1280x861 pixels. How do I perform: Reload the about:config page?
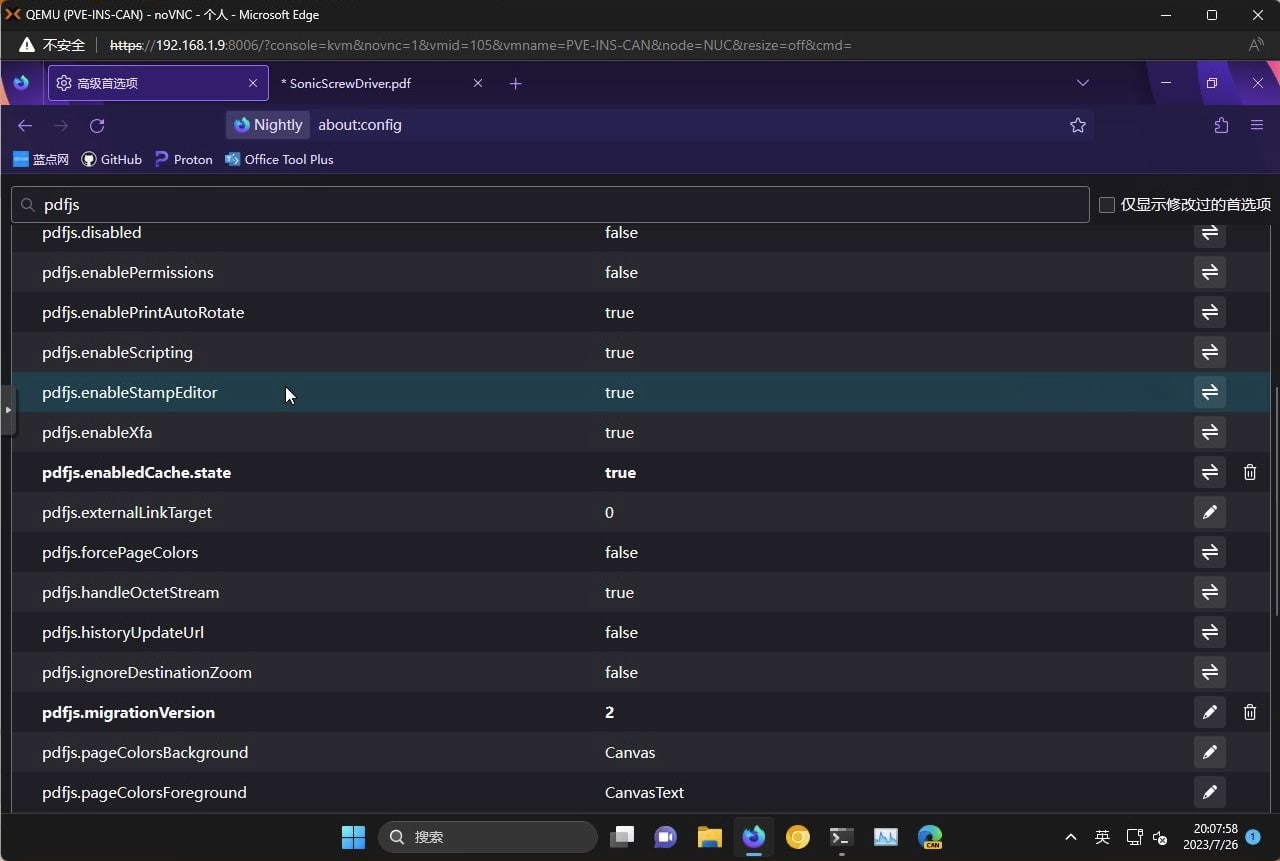97,125
